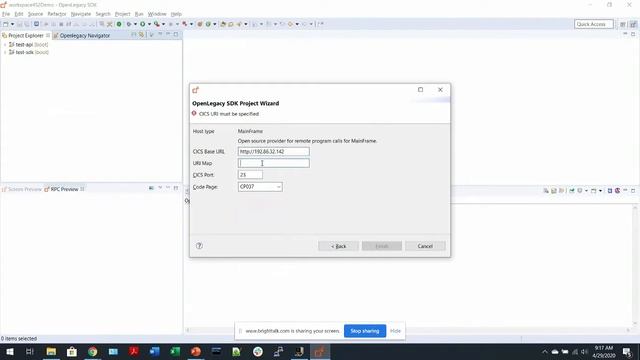Open the Help menu
Image resolution: width=640 pixels, height=360 pixels.
[x=176, y=14]
